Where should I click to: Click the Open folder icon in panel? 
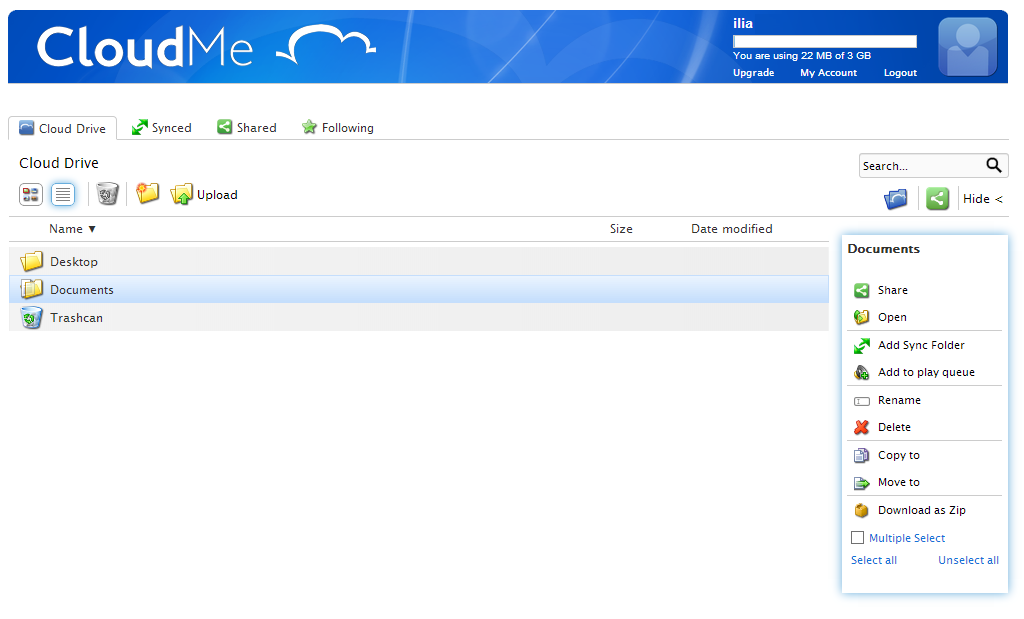click(861, 317)
